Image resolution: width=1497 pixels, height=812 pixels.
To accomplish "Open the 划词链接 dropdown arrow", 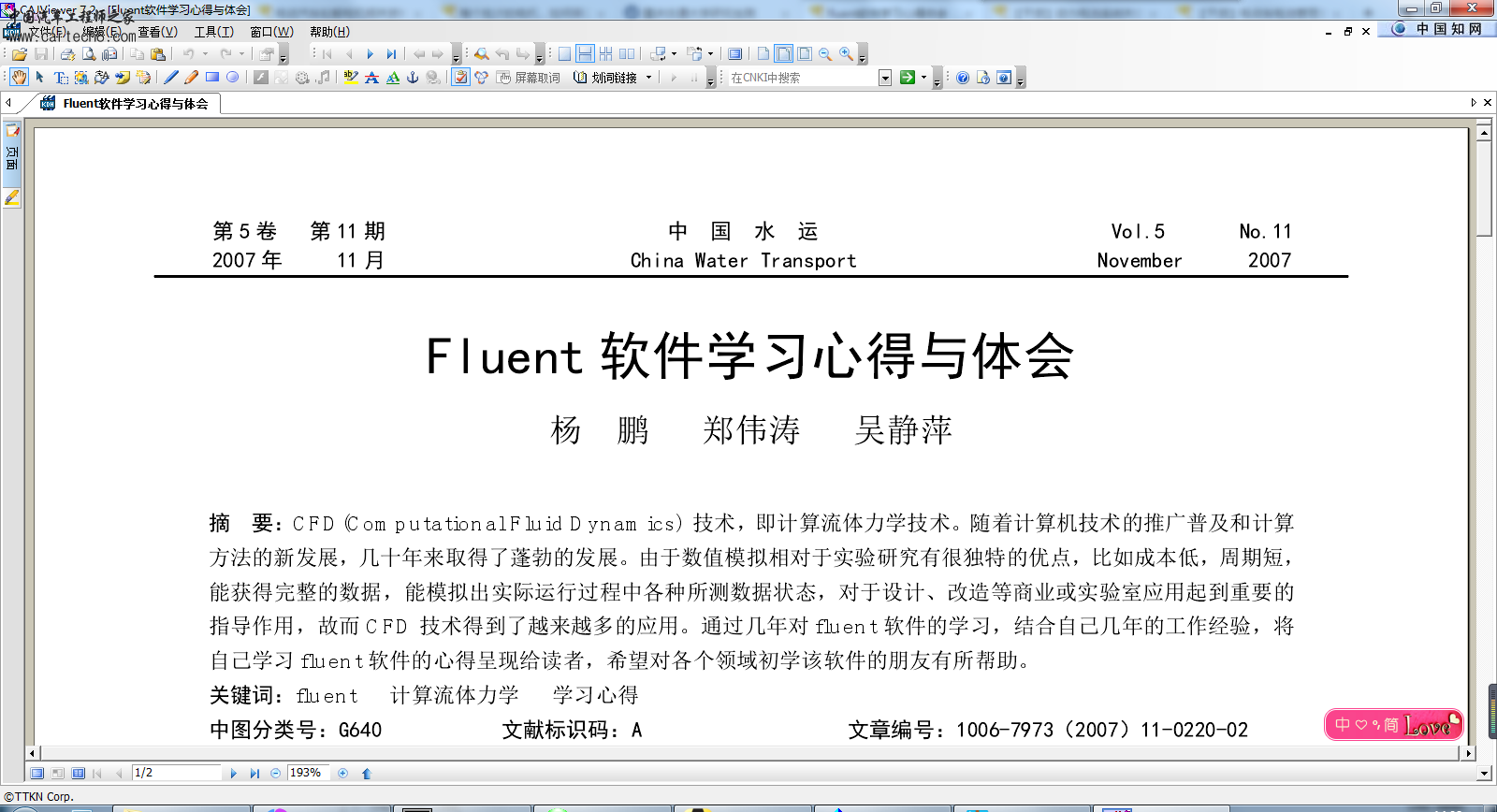I will click(x=648, y=78).
